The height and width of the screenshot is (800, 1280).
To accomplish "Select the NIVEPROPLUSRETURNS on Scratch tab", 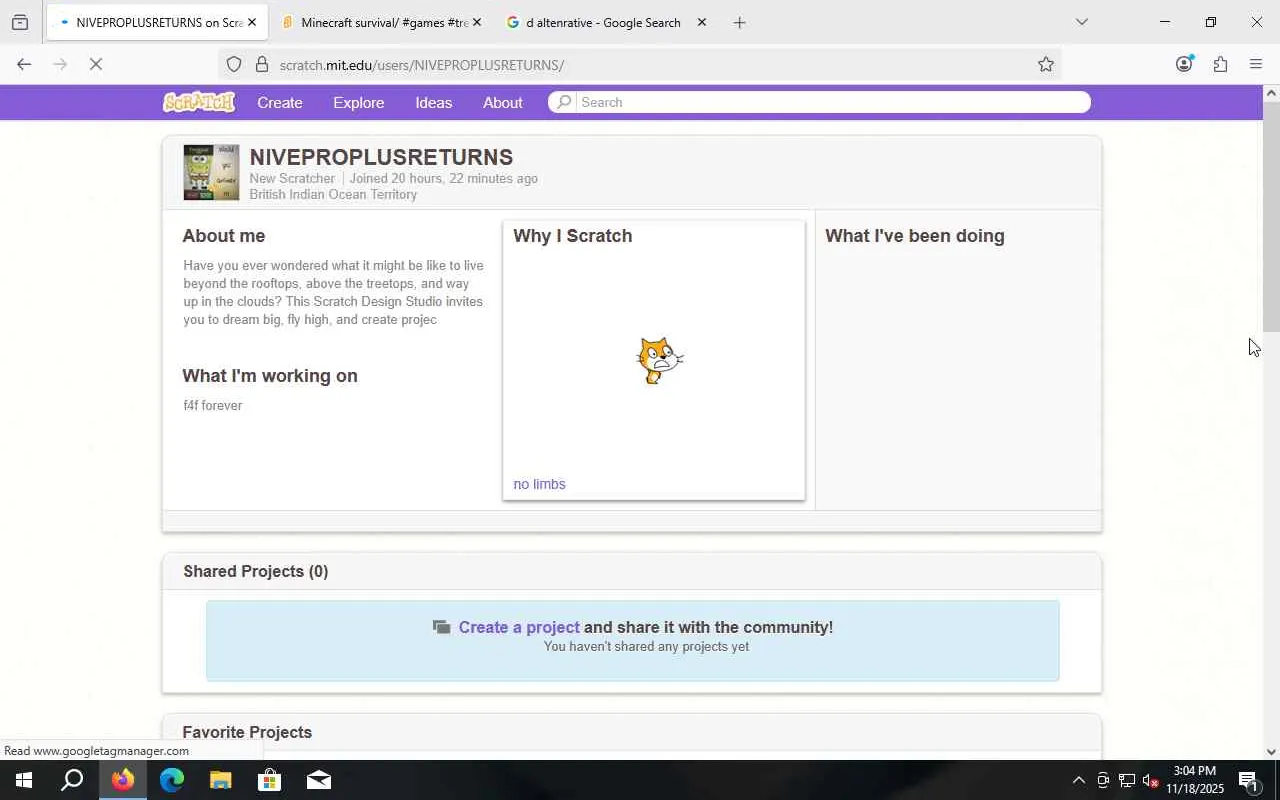I will click(x=158, y=22).
